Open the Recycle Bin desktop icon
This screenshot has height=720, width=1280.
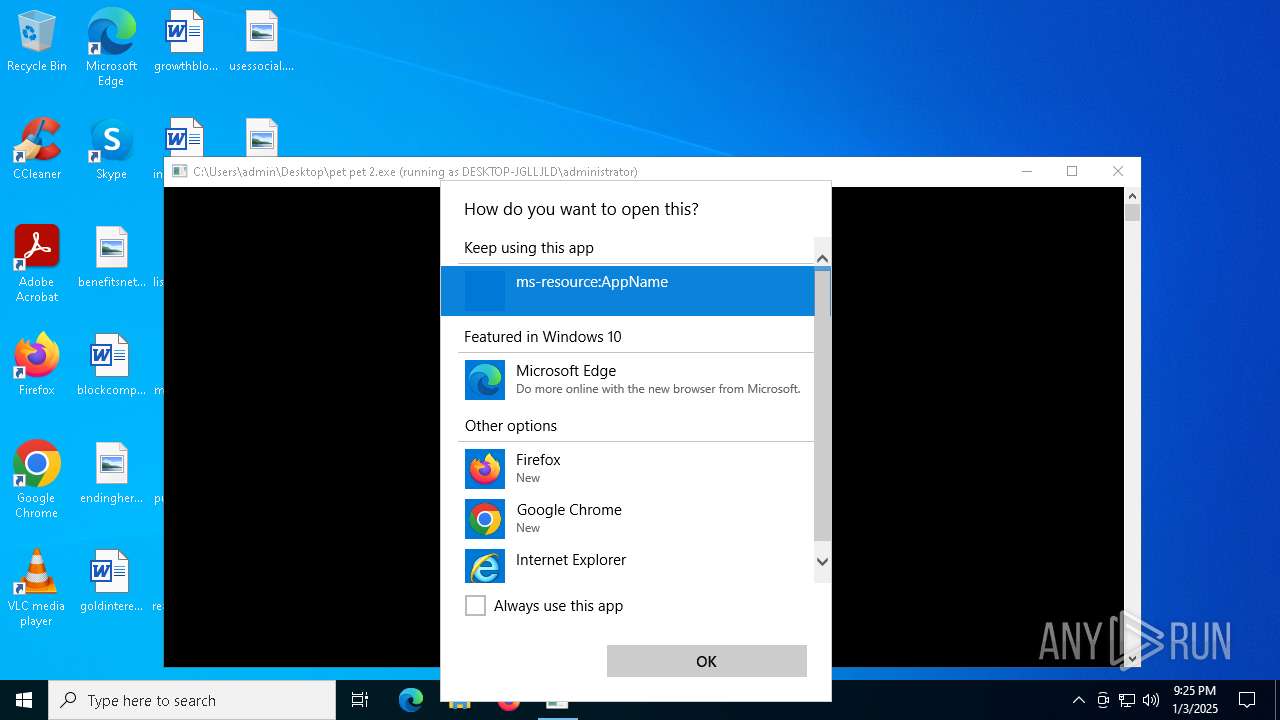pos(37,42)
